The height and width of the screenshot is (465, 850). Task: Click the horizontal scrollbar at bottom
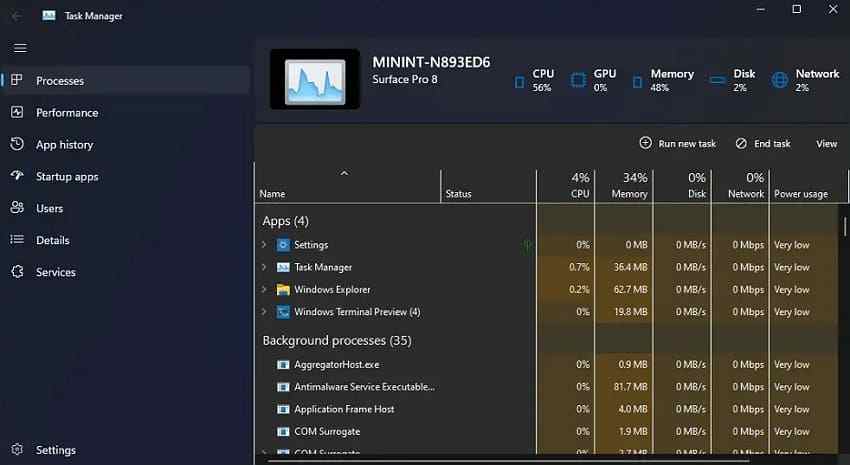508,461
